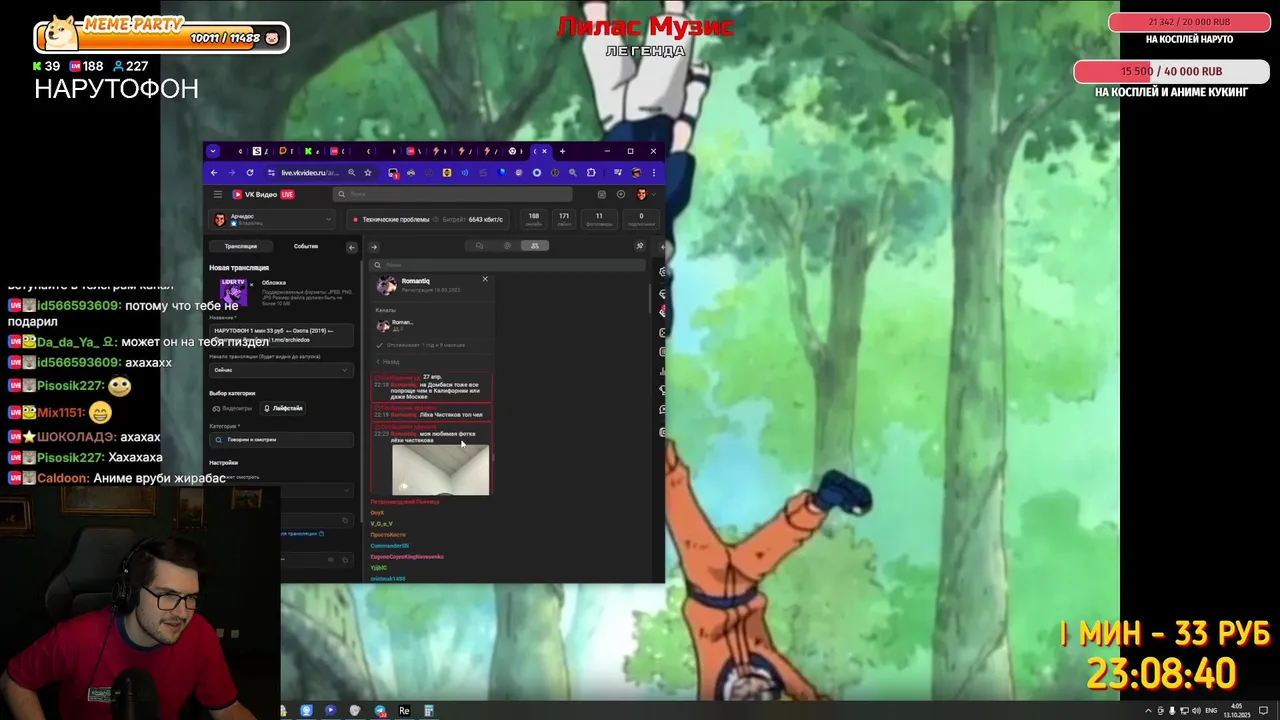This screenshot has height=720, width=1280.
Task: Select viewer CommanderSN in the list
Action: 389,546
